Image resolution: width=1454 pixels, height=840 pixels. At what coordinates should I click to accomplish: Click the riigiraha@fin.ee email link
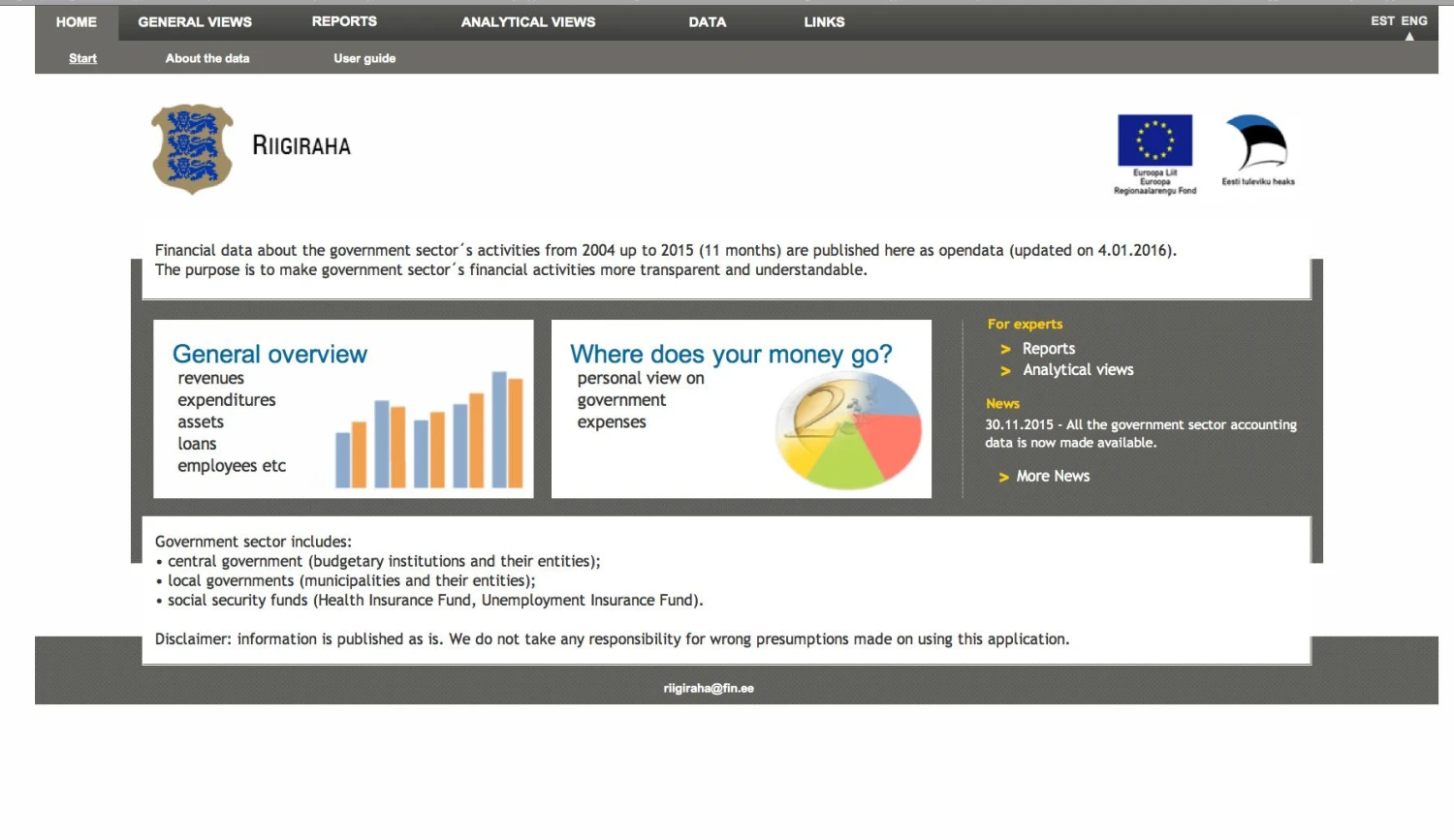click(709, 689)
